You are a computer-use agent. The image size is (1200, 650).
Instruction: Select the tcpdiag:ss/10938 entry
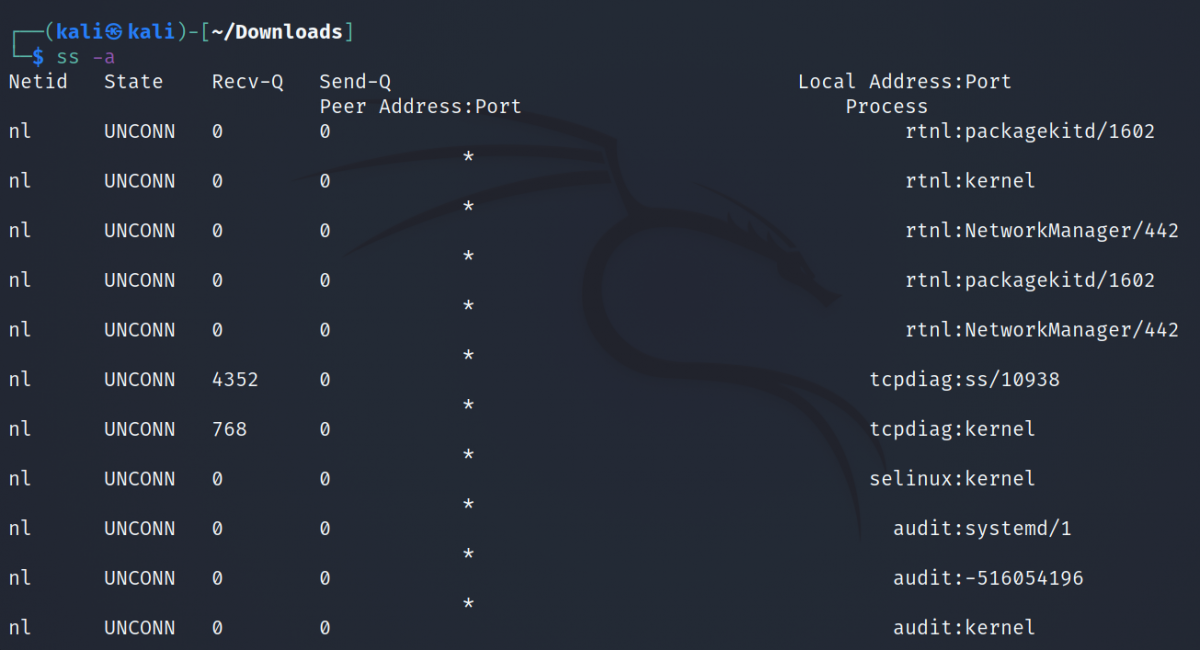(x=964, y=380)
